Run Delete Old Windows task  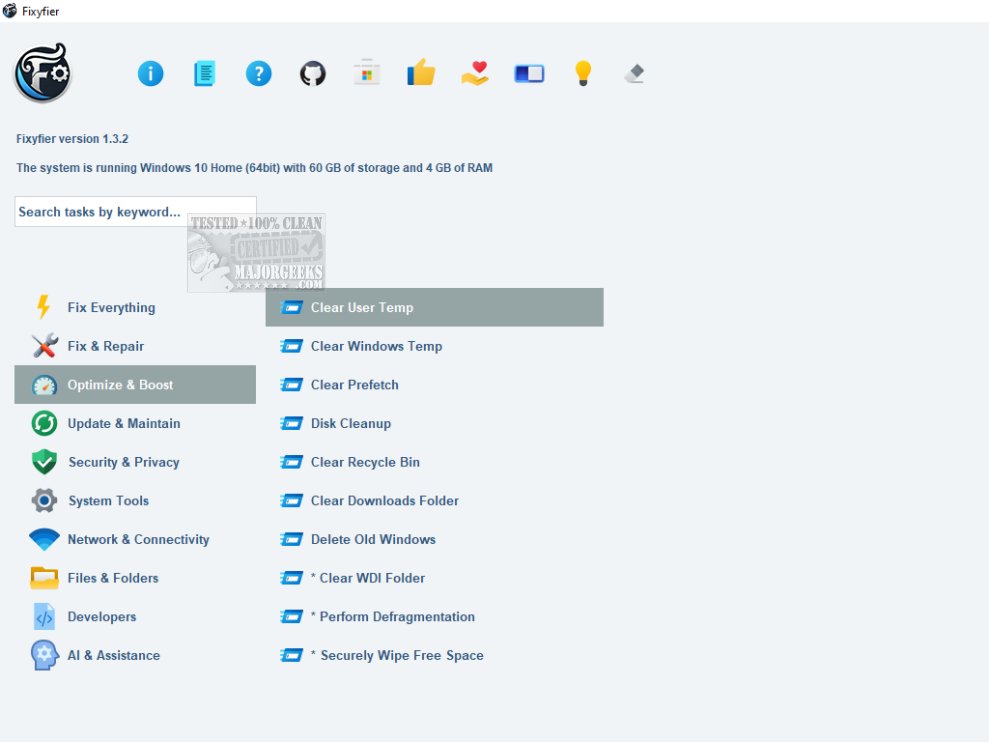[x=435, y=539]
